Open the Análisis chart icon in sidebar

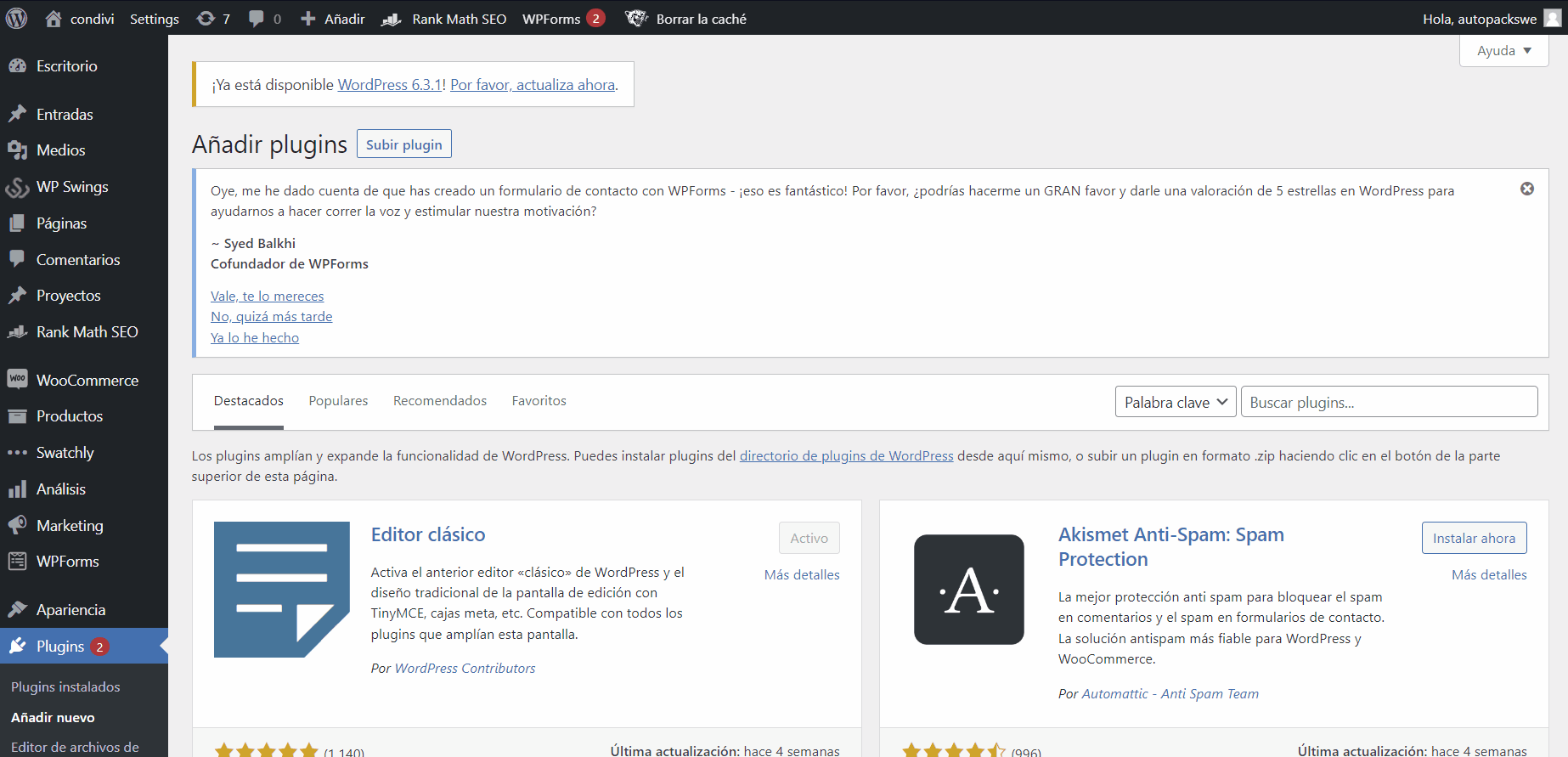(x=17, y=489)
